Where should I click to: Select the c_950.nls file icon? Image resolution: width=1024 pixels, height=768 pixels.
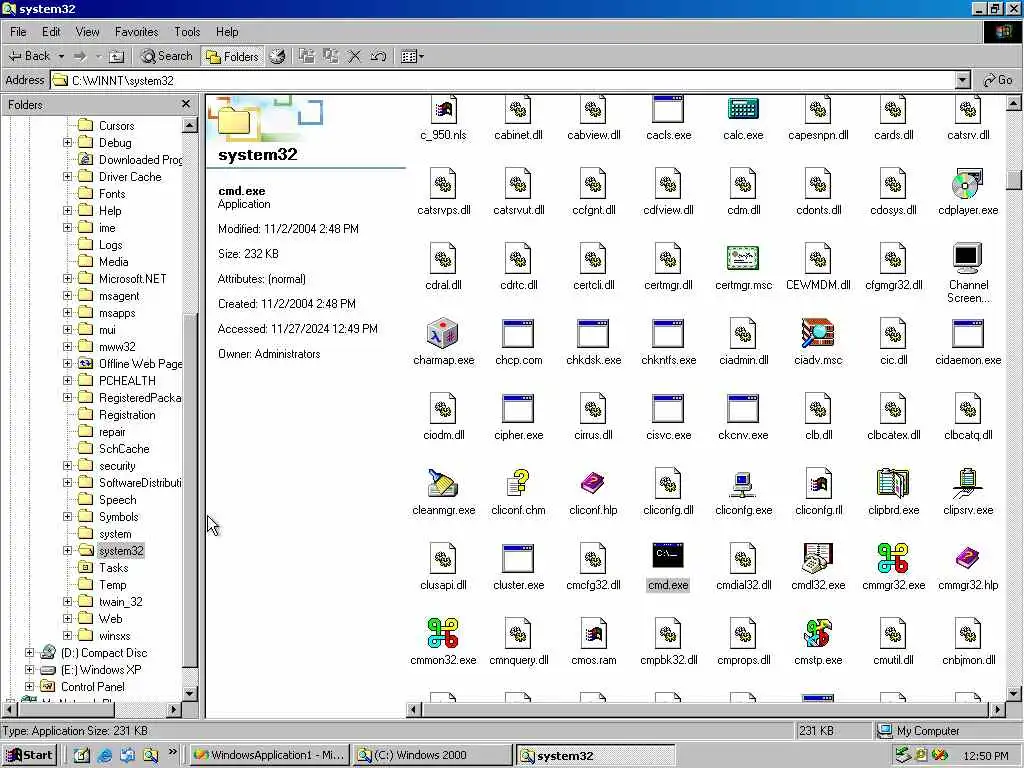coord(443,110)
